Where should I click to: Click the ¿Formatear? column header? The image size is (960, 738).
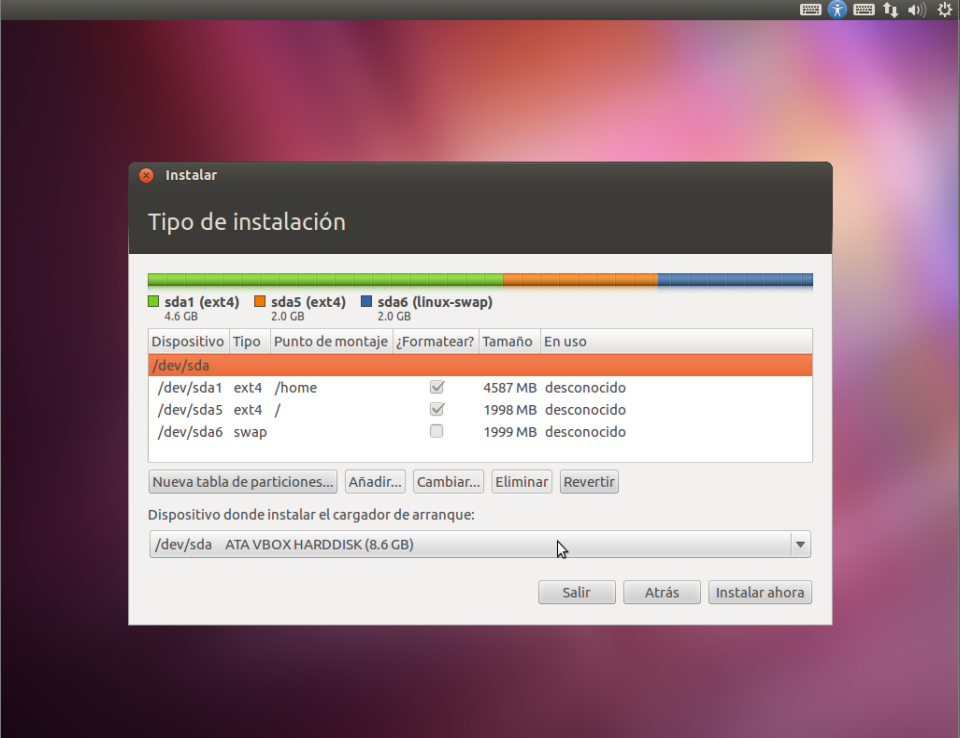pyautogui.click(x=435, y=341)
